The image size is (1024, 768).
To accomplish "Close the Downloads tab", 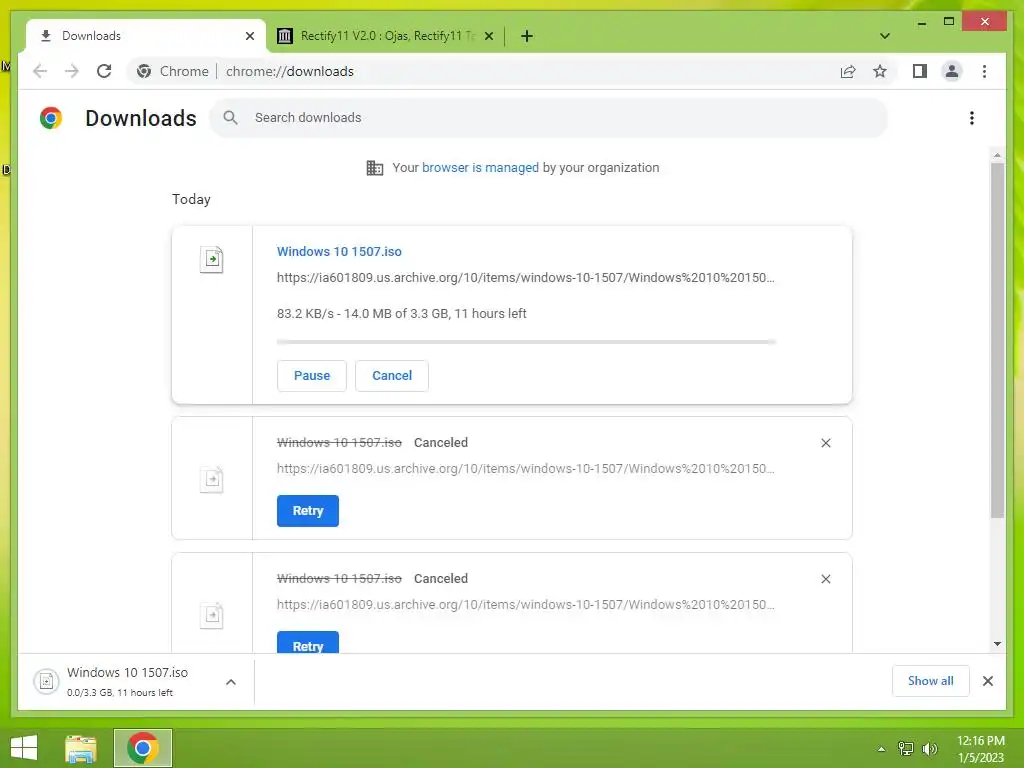I will (249, 36).
